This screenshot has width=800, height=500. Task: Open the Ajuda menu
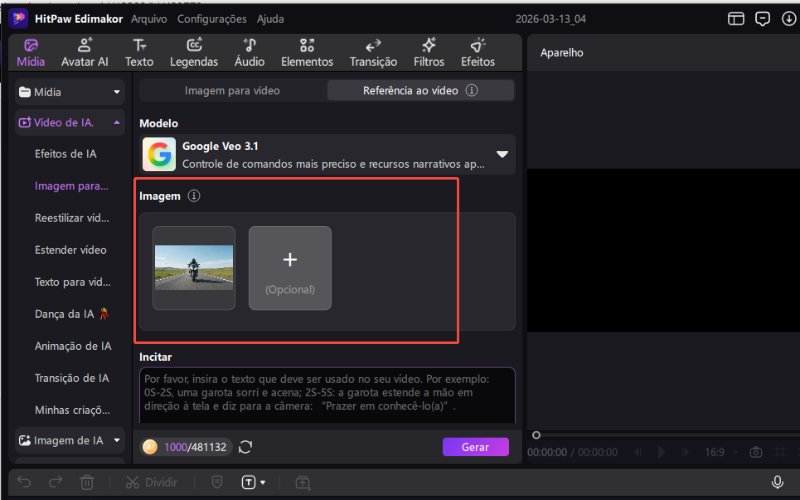[270, 19]
